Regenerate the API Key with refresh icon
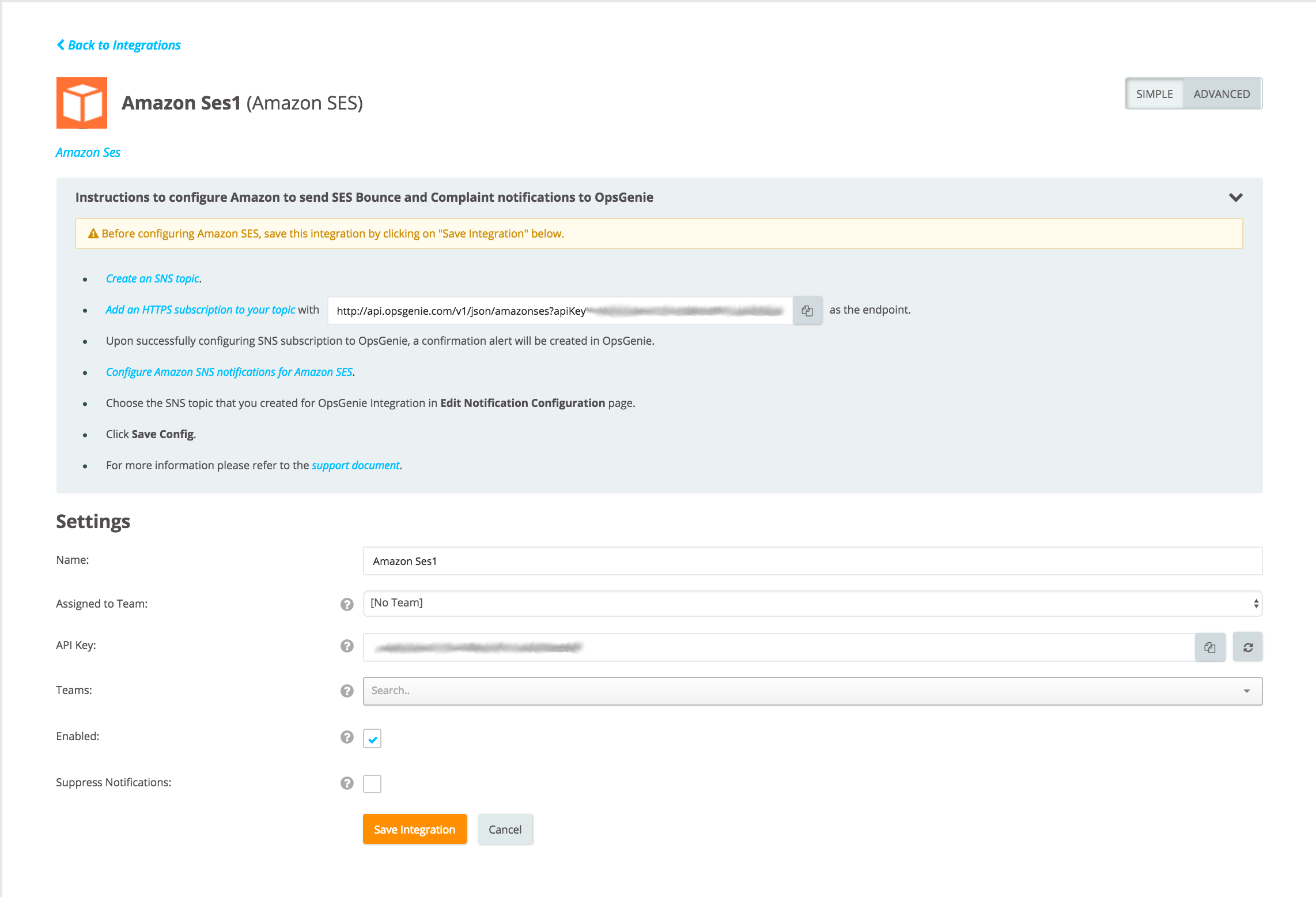This screenshot has height=897, width=1316. pyautogui.click(x=1247, y=647)
